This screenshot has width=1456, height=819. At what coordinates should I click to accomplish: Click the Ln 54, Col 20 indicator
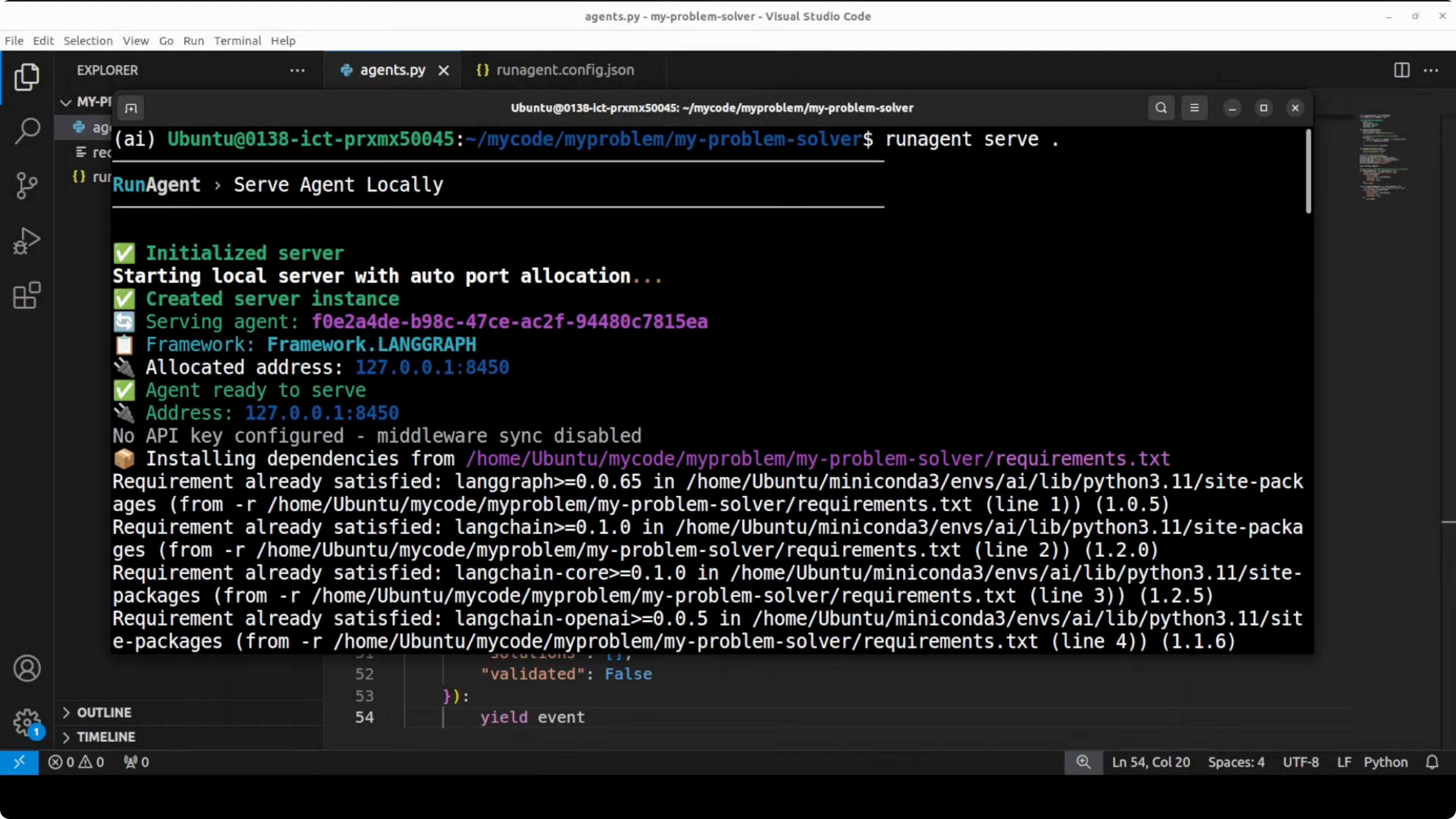1151,762
